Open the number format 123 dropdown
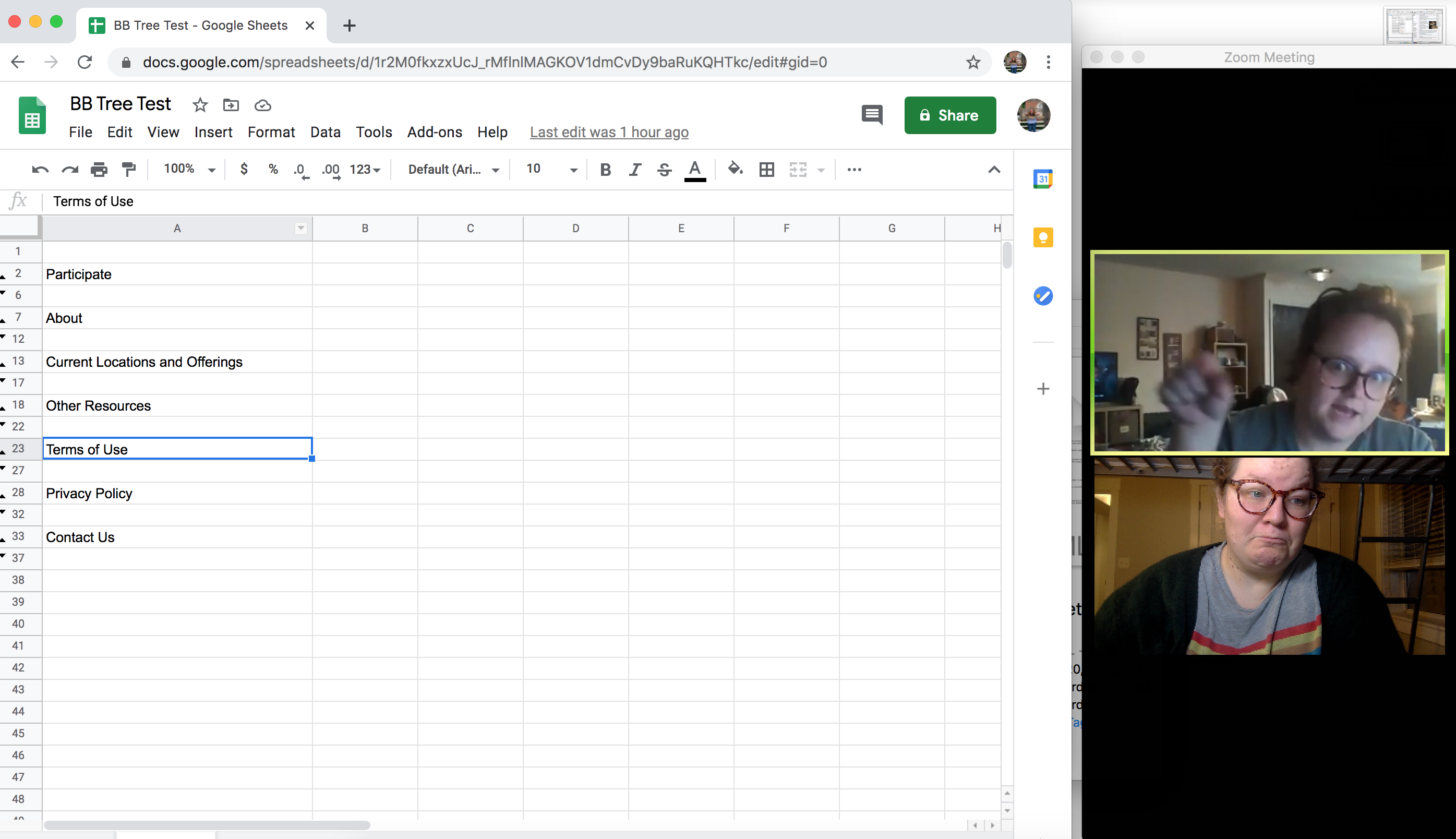The width and height of the screenshot is (1456, 839). click(x=363, y=169)
